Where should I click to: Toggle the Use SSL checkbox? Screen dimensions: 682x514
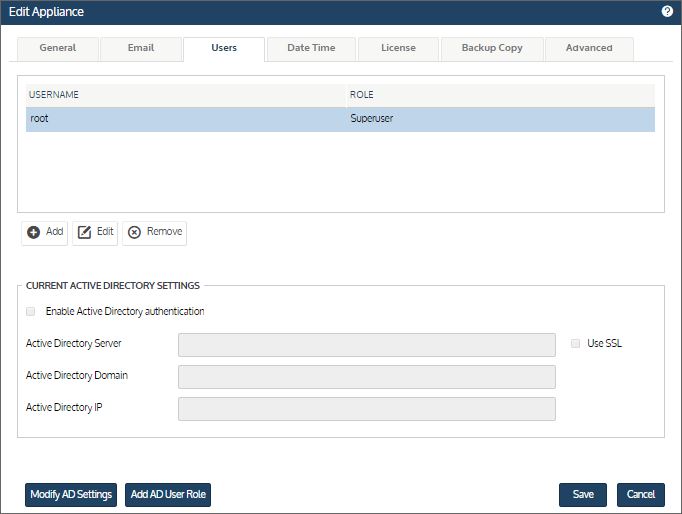point(575,344)
